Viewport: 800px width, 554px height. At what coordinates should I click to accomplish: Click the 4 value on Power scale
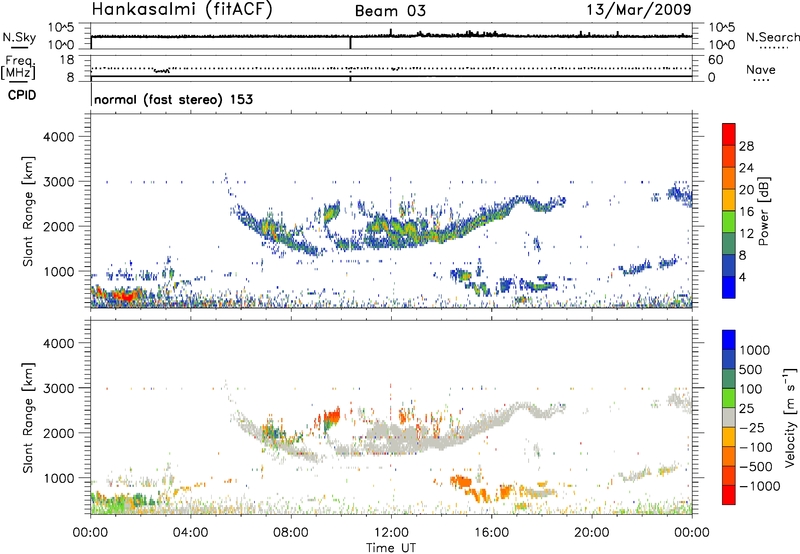(743, 277)
